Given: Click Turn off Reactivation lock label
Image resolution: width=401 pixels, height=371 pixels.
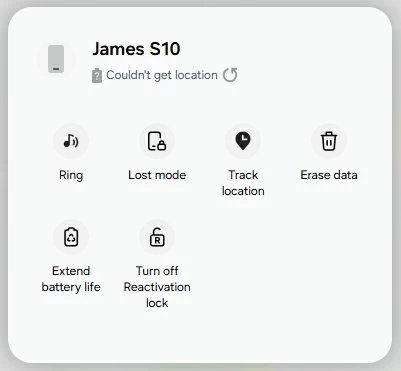Looking at the screenshot, I should click(157, 287).
